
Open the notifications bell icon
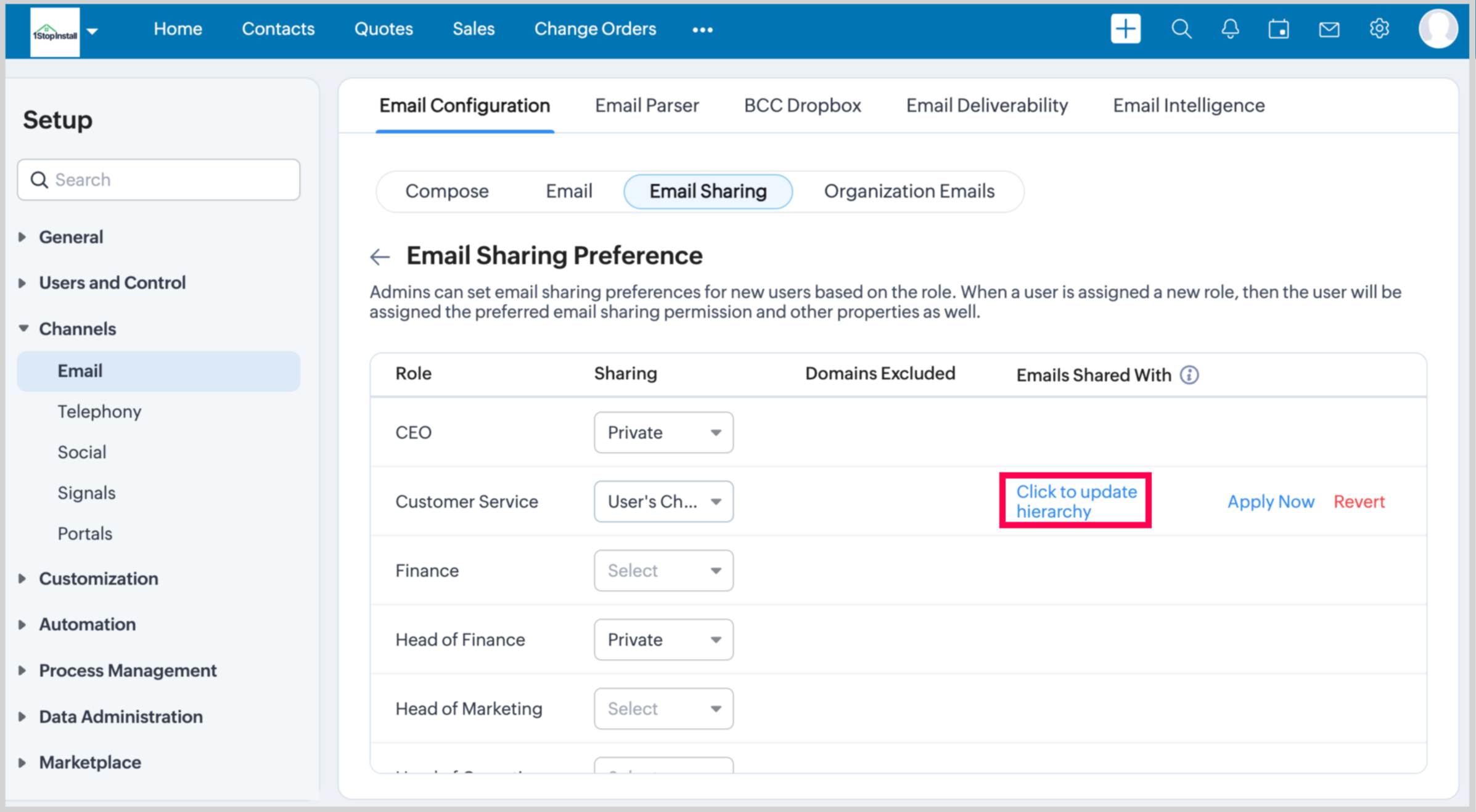[1230, 29]
